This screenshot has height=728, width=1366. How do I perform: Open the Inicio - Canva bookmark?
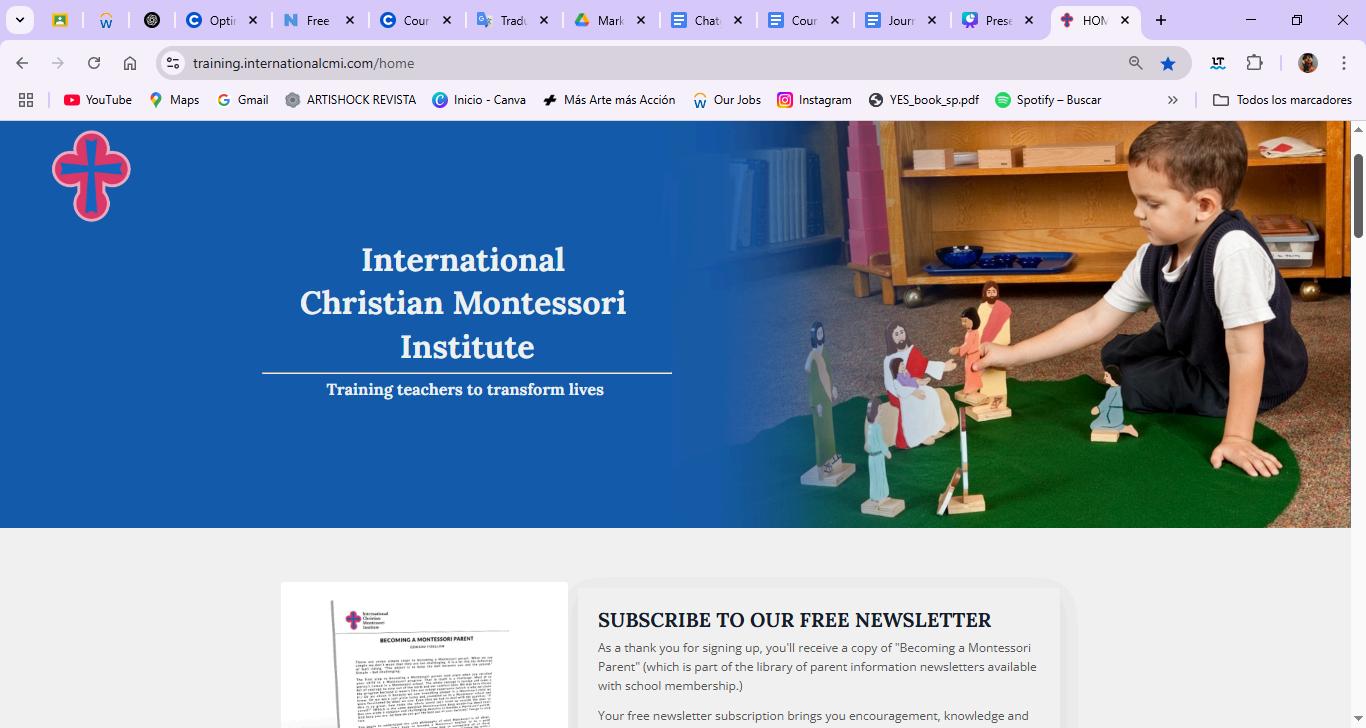point(479,100)
